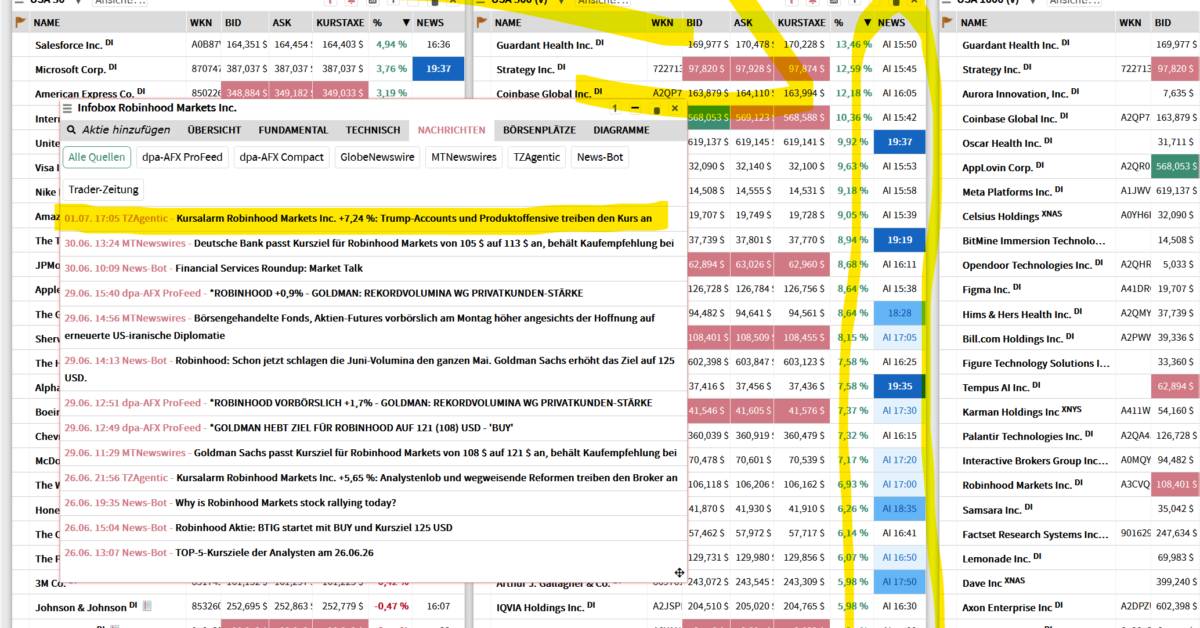Click the 16:36 news cell for Salesforce Inc.
This screenshot has width=1200, height=628.
click(438, 44)
